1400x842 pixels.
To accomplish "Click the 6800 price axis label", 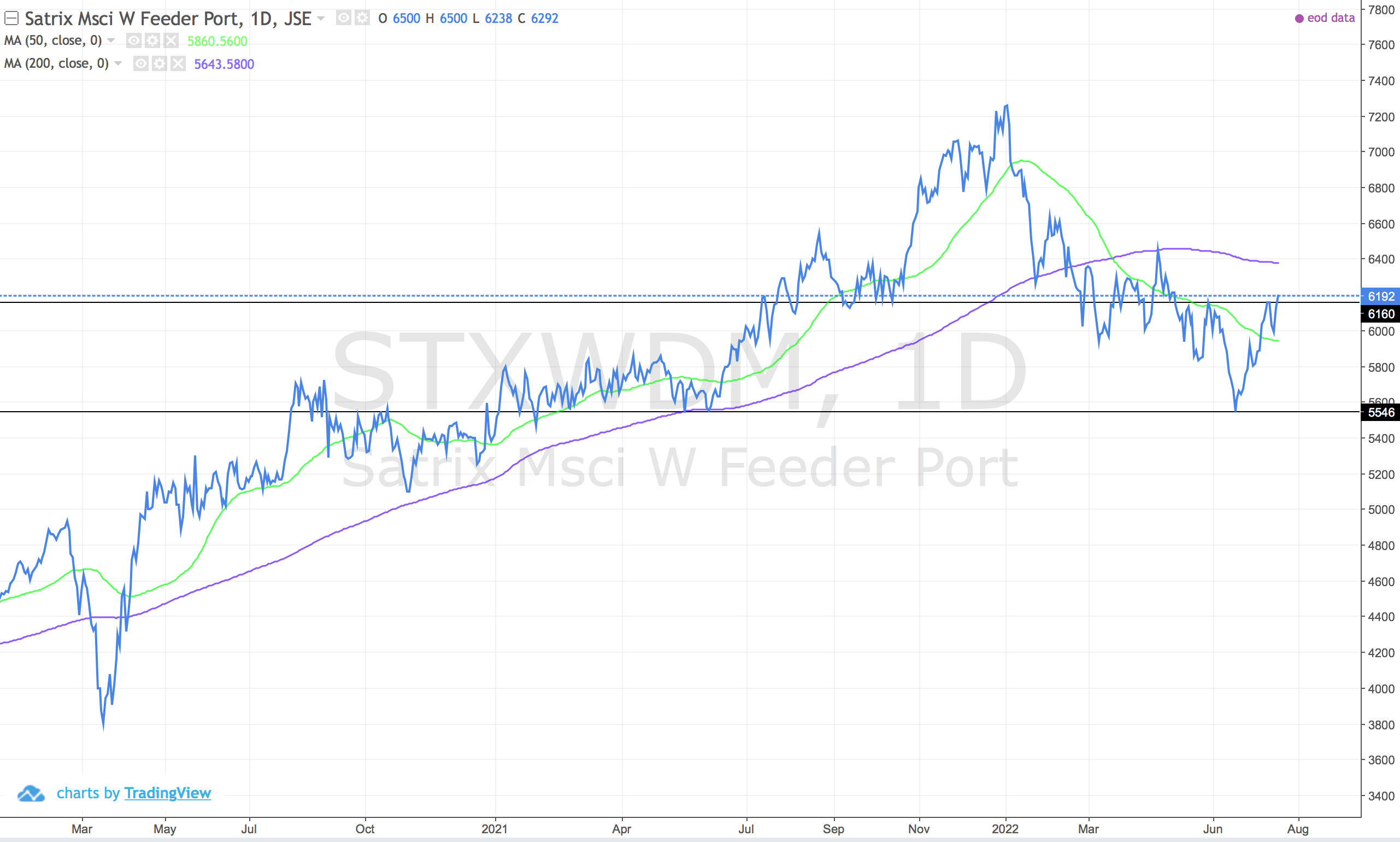I will (x=1381, y=188).
